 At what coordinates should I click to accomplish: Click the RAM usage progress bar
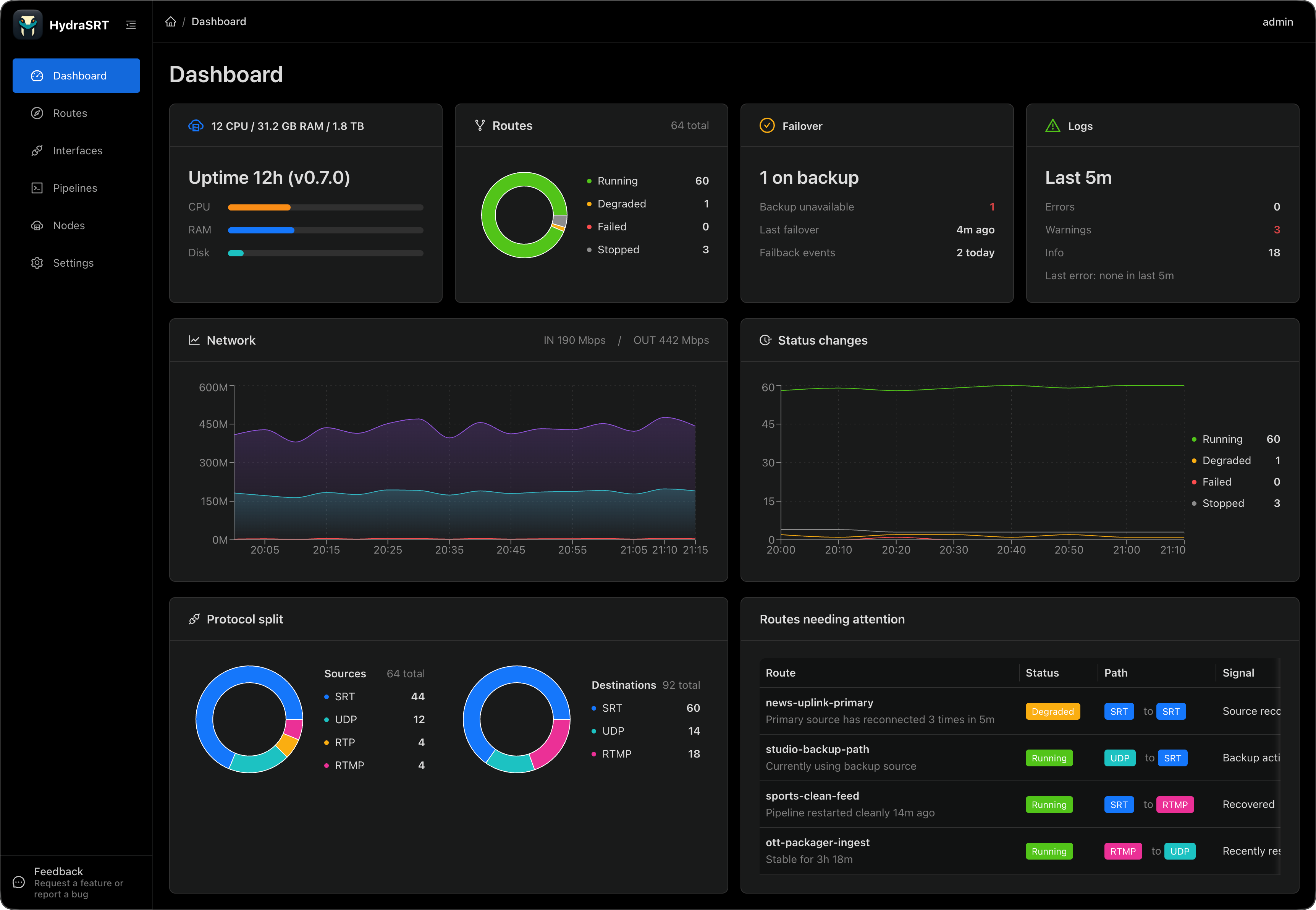(325, 230)
